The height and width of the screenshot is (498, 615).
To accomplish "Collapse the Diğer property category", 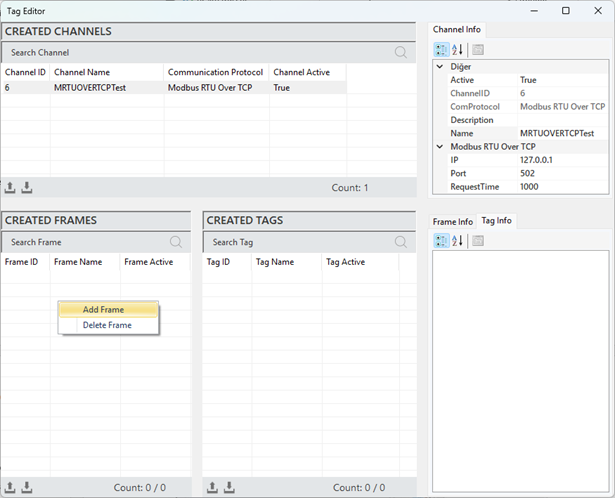I will [x=440, y=67].
